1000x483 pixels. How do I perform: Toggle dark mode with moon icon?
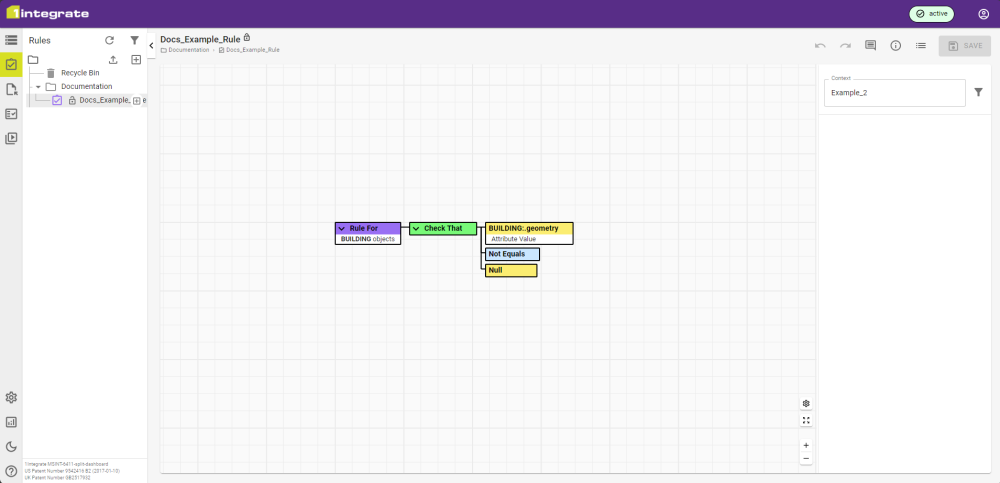tap(11, 447)
